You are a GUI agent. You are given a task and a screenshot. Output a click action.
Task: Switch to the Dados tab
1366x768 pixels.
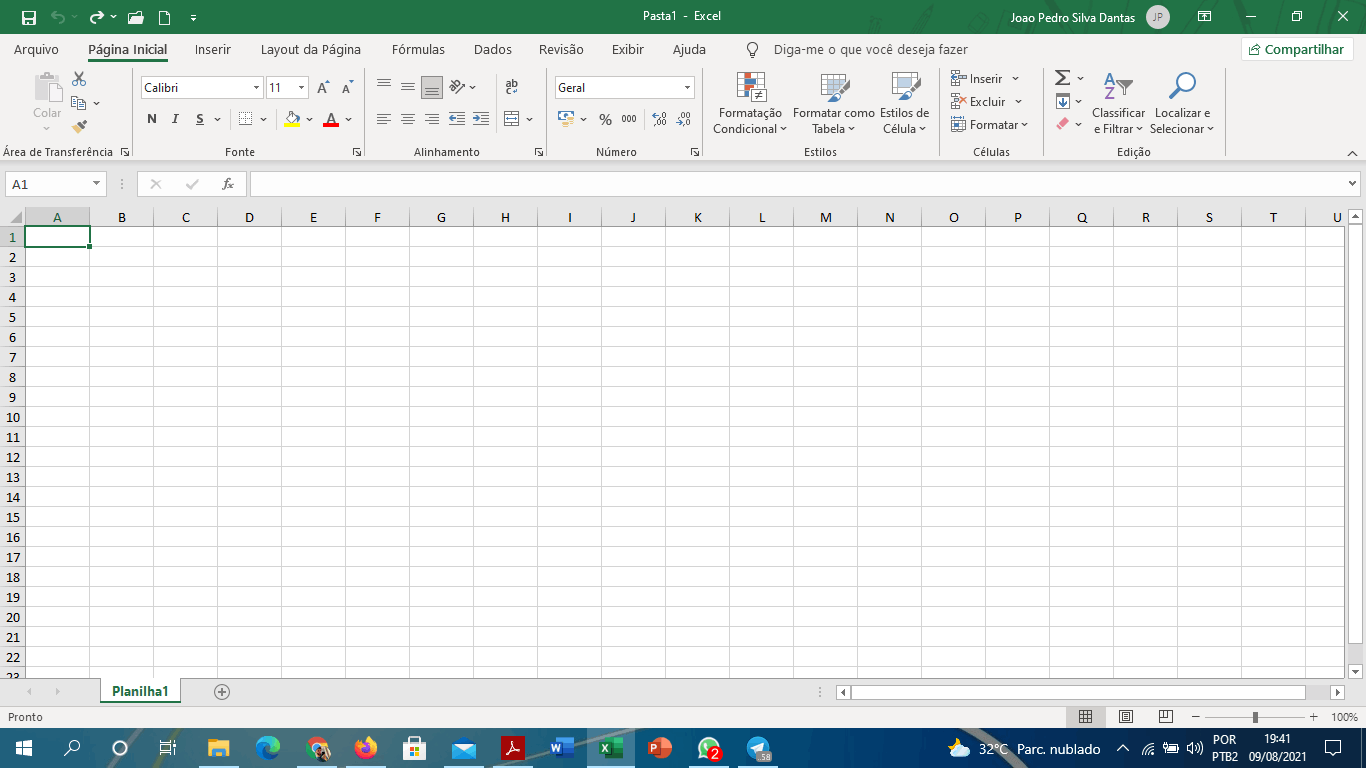pos(493,49)
